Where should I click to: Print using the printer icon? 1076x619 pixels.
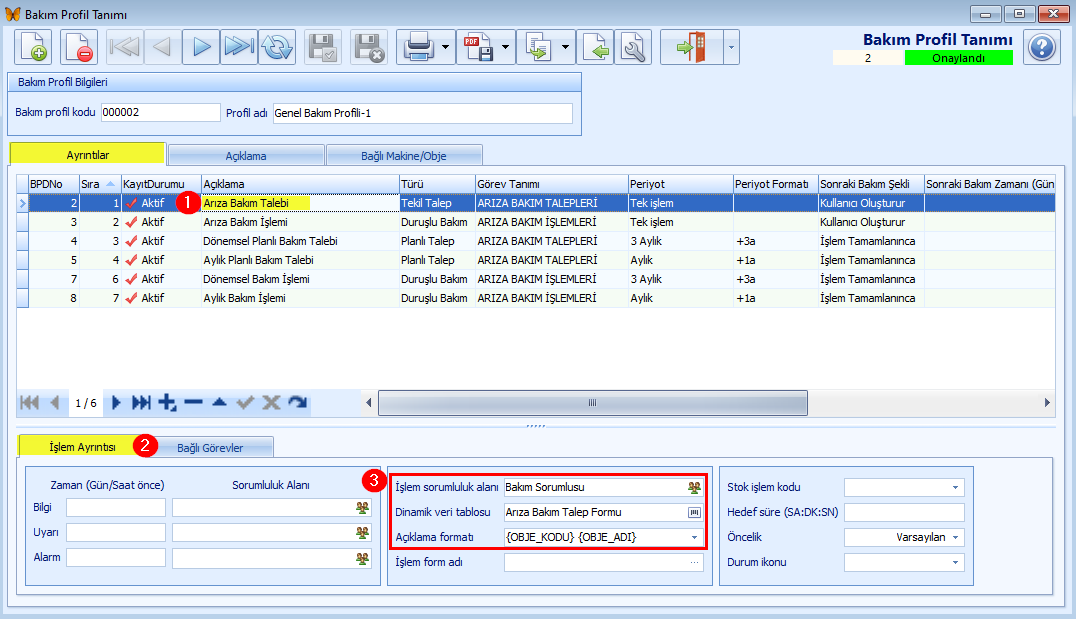click(418, 47)
